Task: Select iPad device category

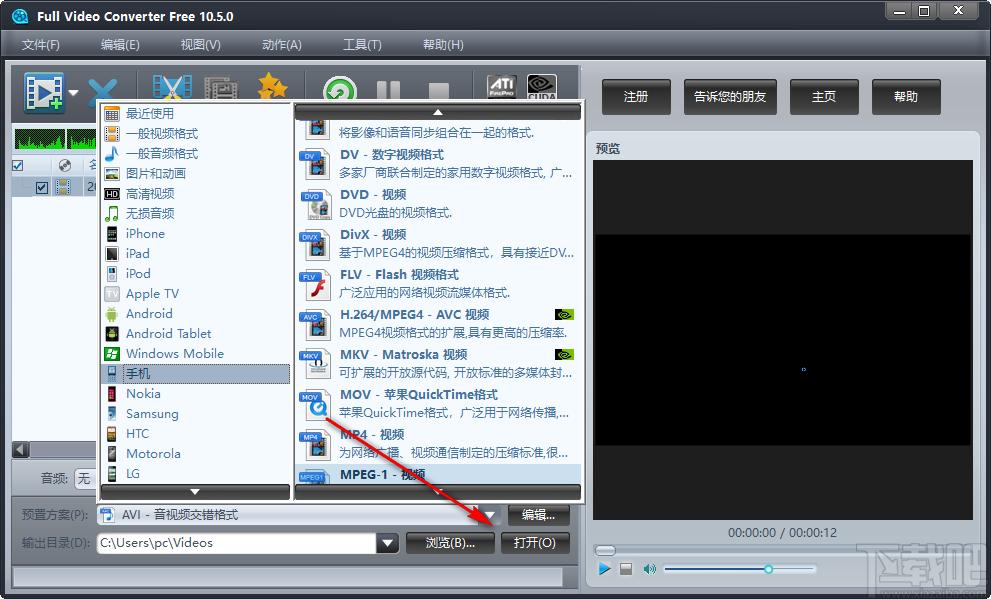Action: pos(195,253)
